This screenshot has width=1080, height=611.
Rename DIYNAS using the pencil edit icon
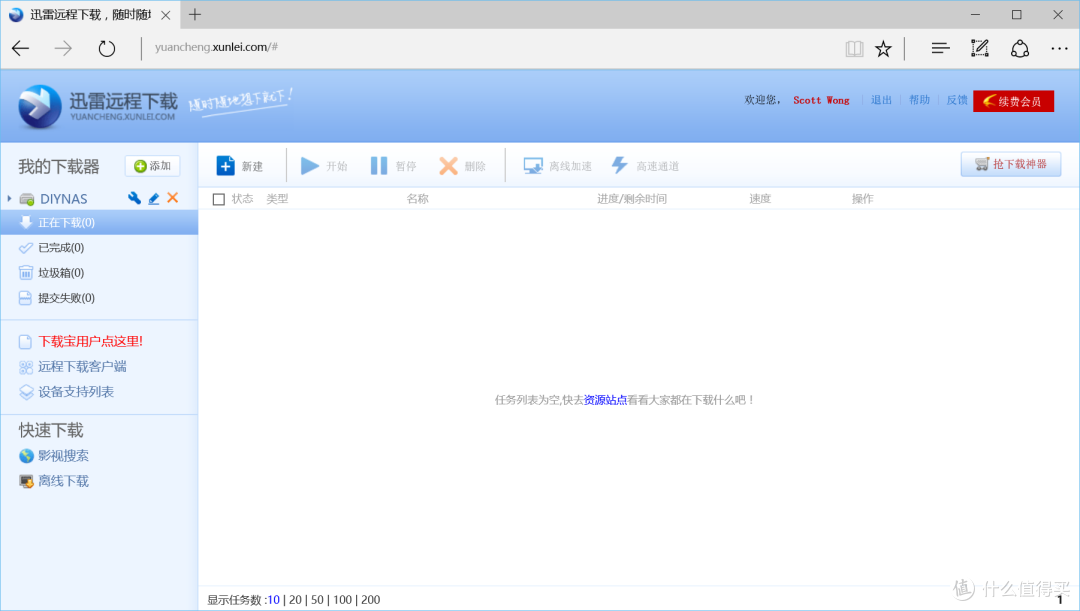pyautogui.click(x=153, y=199)
